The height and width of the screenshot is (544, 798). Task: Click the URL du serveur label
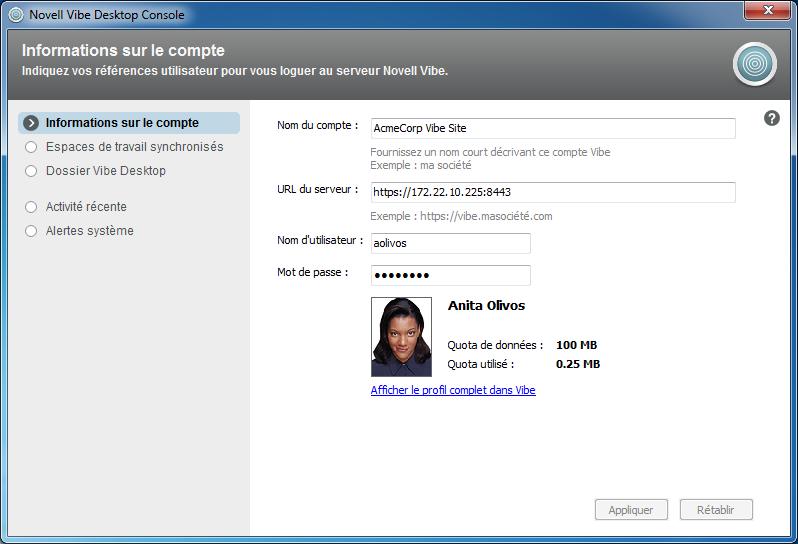tap(318, 189)
